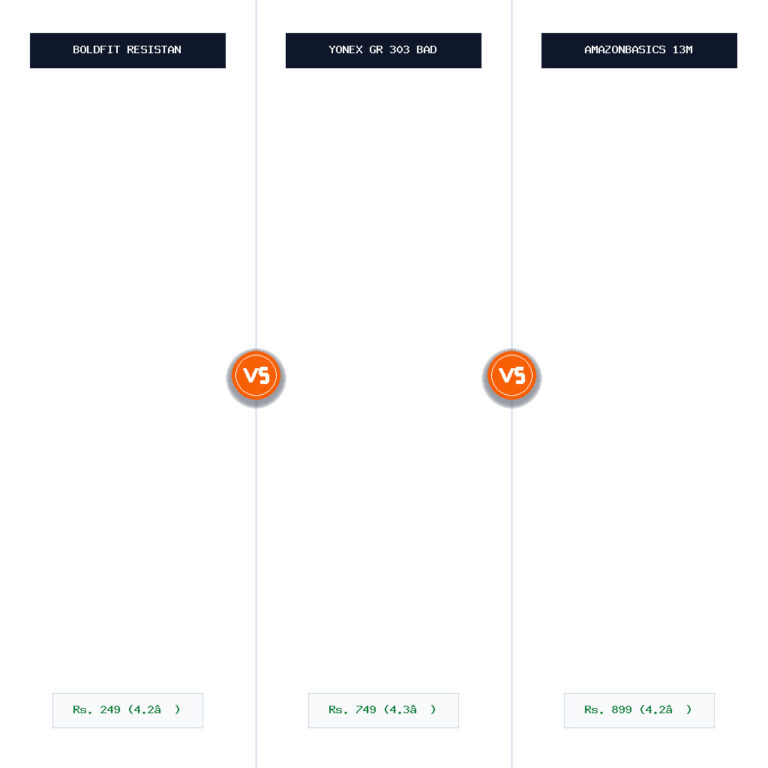The width and height of the screenshot is (768, 768).
Task: Click the closing parenthesis in Rs. 899 tag
Action: click(x=689, y=710)
